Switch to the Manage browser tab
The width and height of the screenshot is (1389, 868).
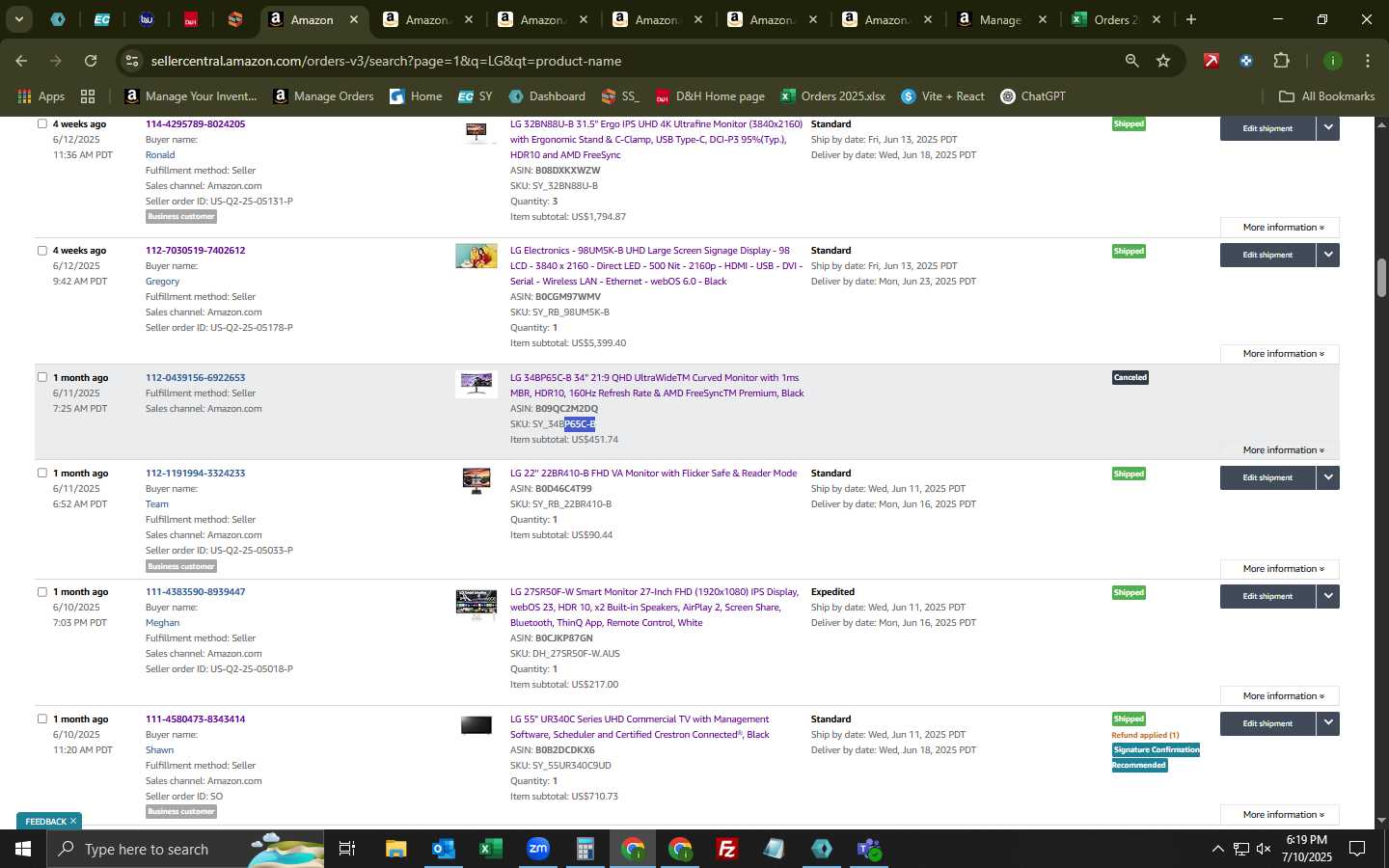(1001, 19)
